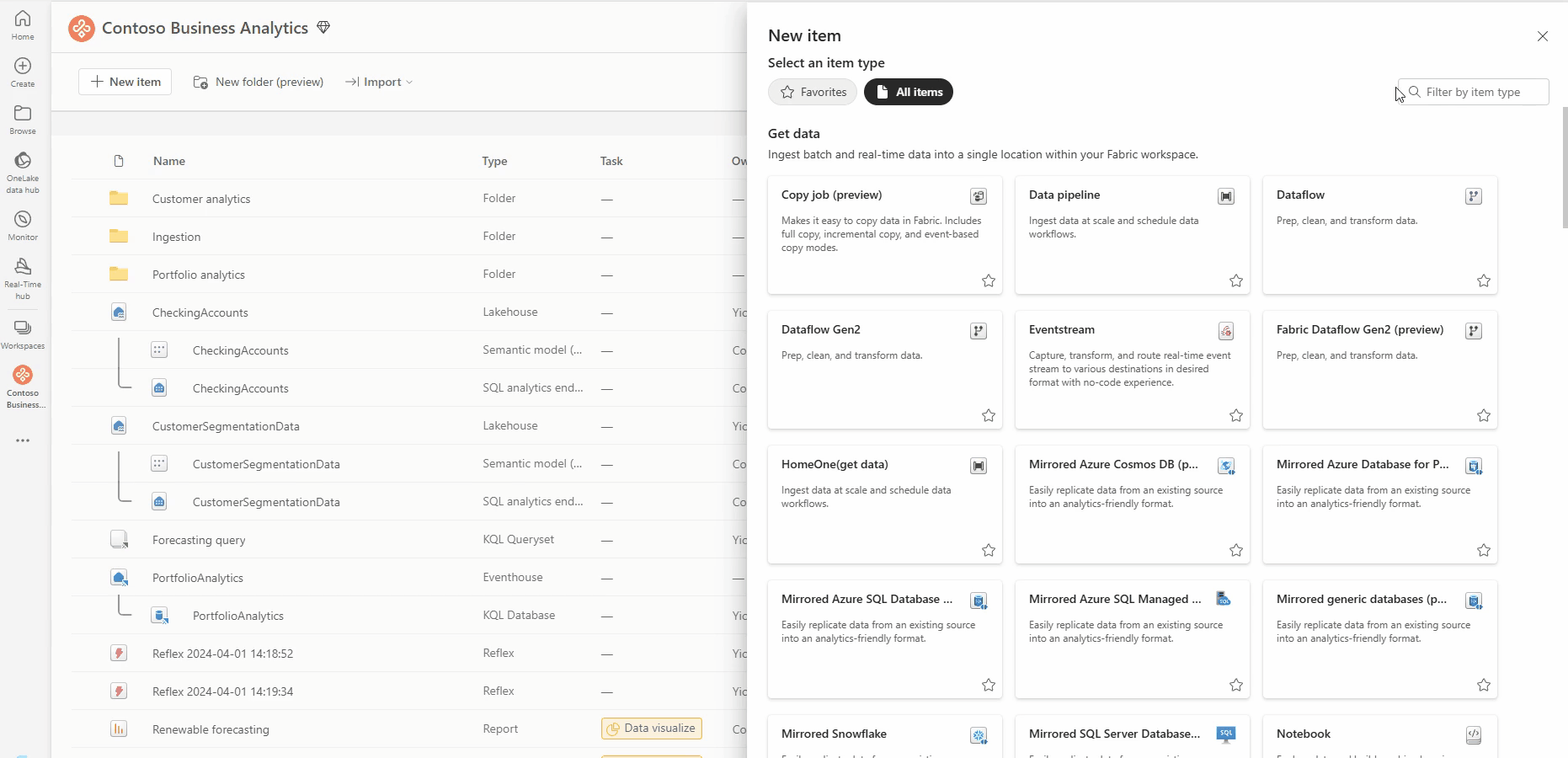Favorite the Dataflow Gen2 item
The width and height of the screenshot is (1568, 758).
tap(988, 415)
